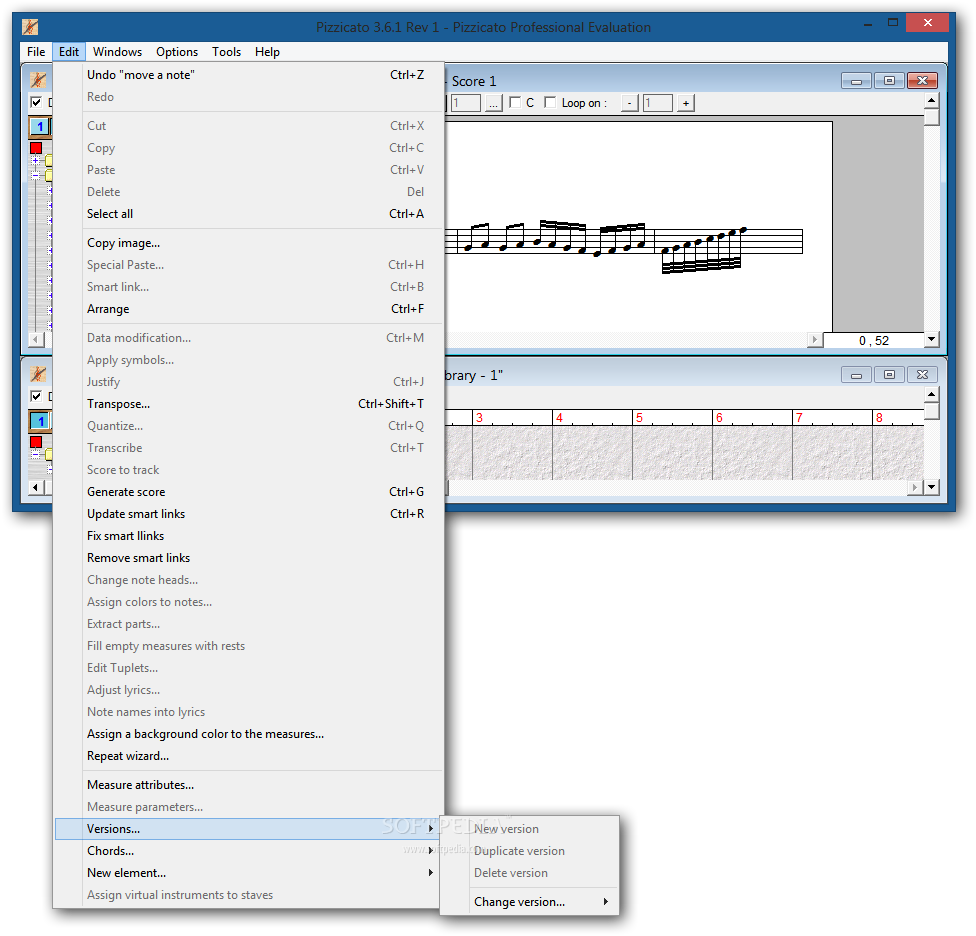Choose Generate score
976x936 pixels.
pos(249,492)
